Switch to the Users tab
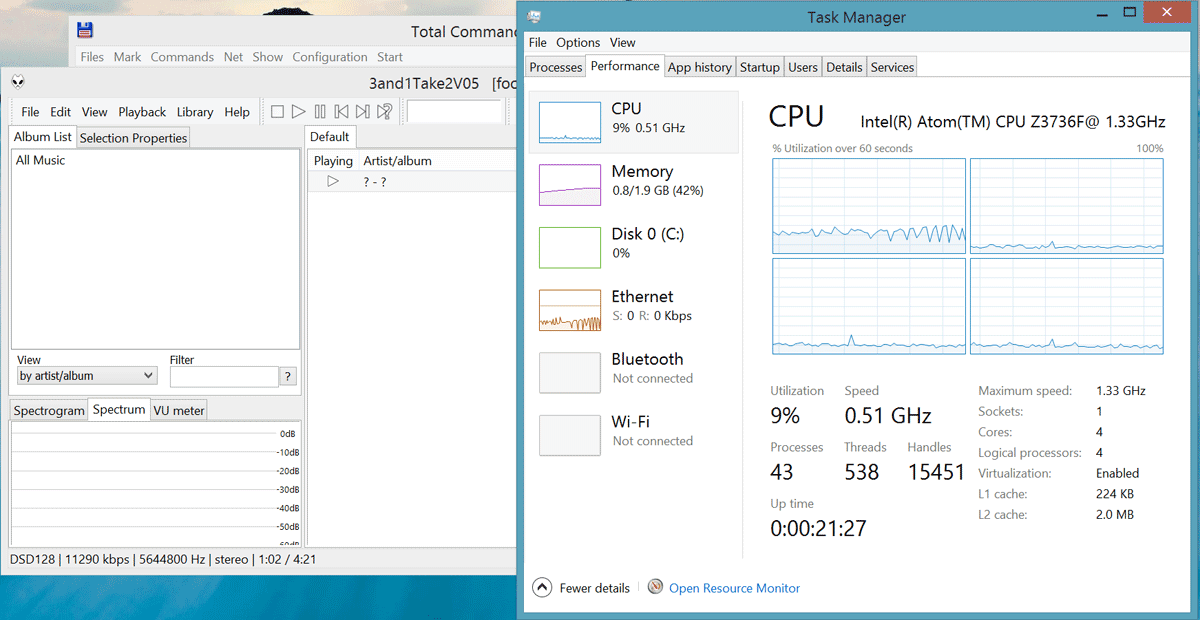 803,67
